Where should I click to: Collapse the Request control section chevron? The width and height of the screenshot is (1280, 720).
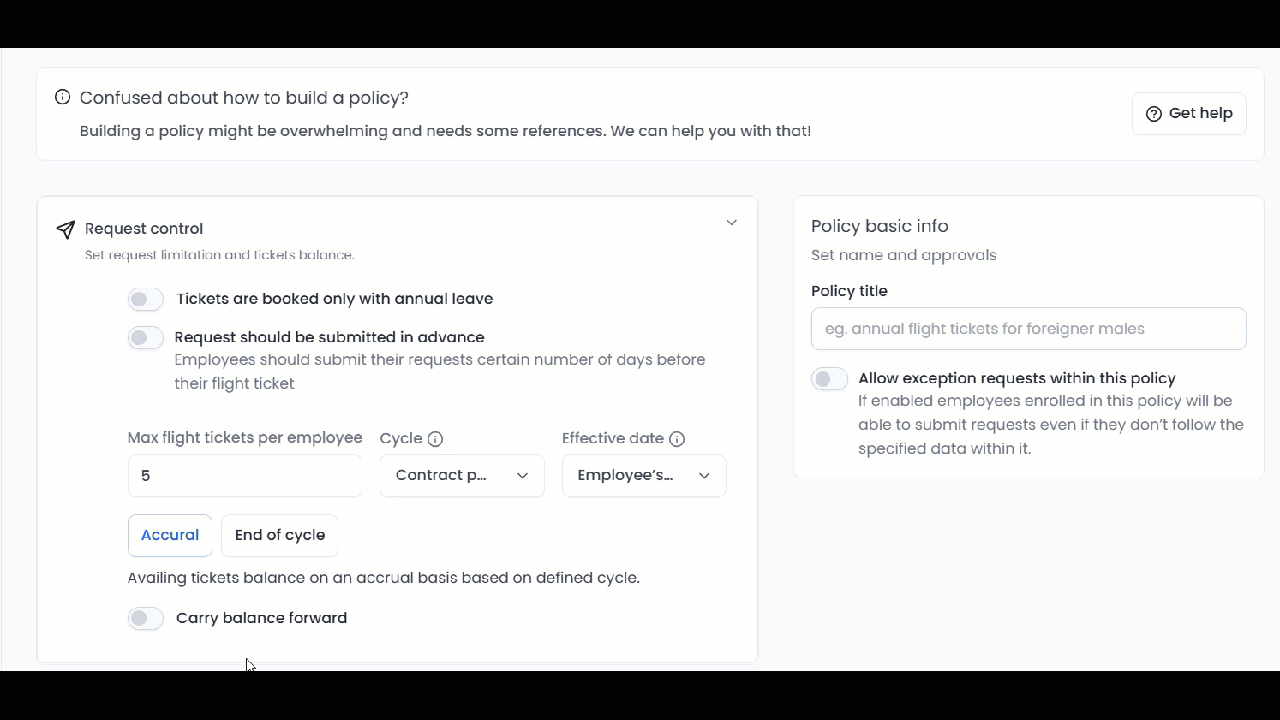pos(731,223)
